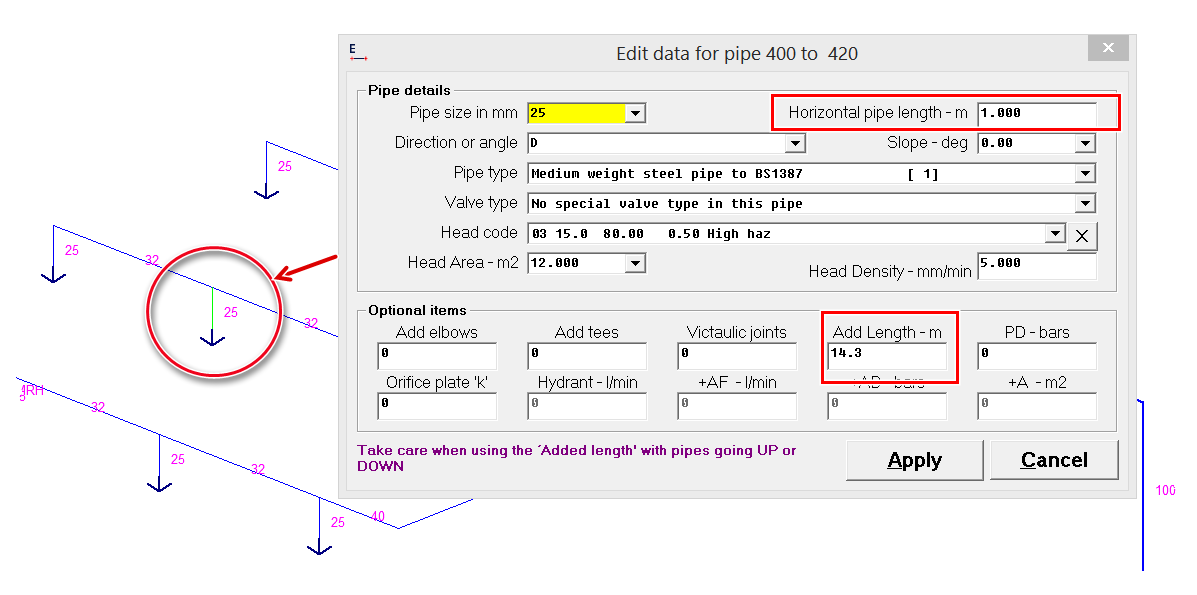Viewport: 1197px width, 595px height.
Task: Open the Pipe size dropdown arrow
Action: pos(635,113)
